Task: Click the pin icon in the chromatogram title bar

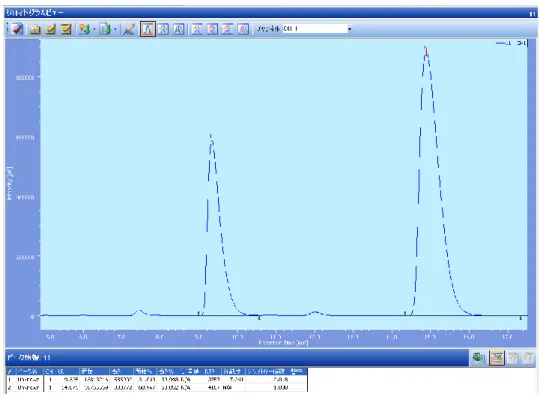Action: pos(532,14)
